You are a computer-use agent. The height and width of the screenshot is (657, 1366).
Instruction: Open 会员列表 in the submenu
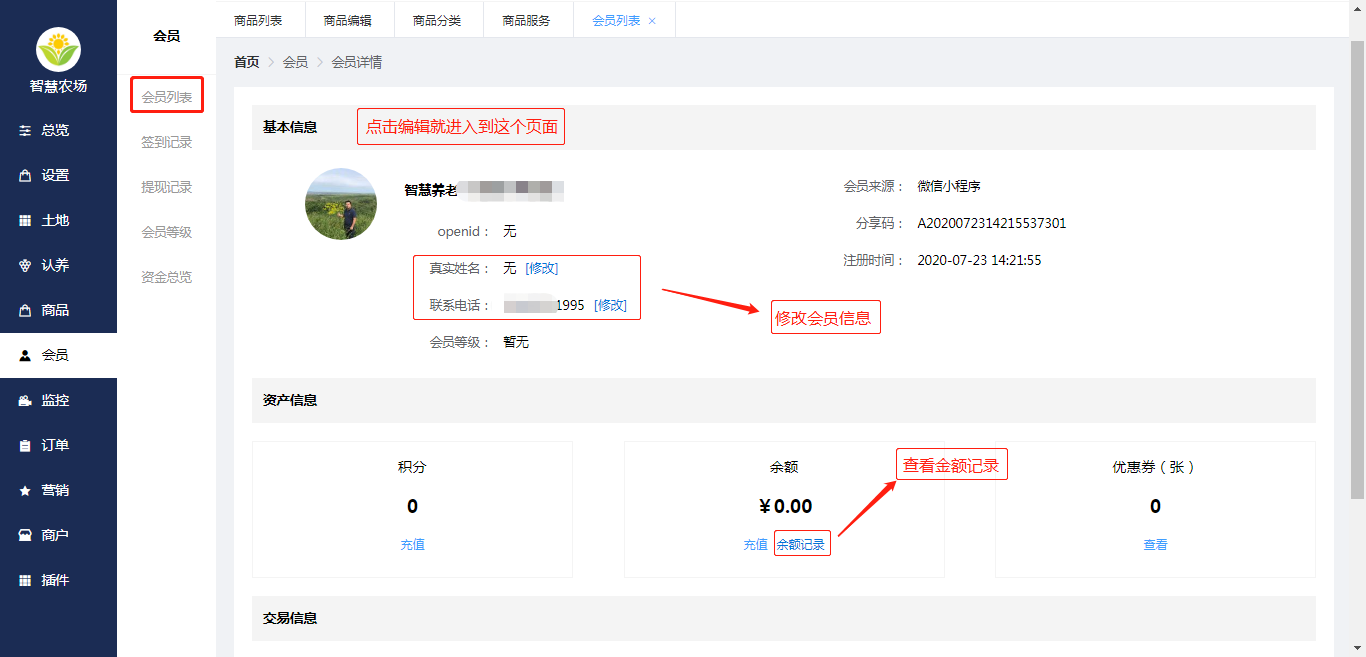click(166, 97)
